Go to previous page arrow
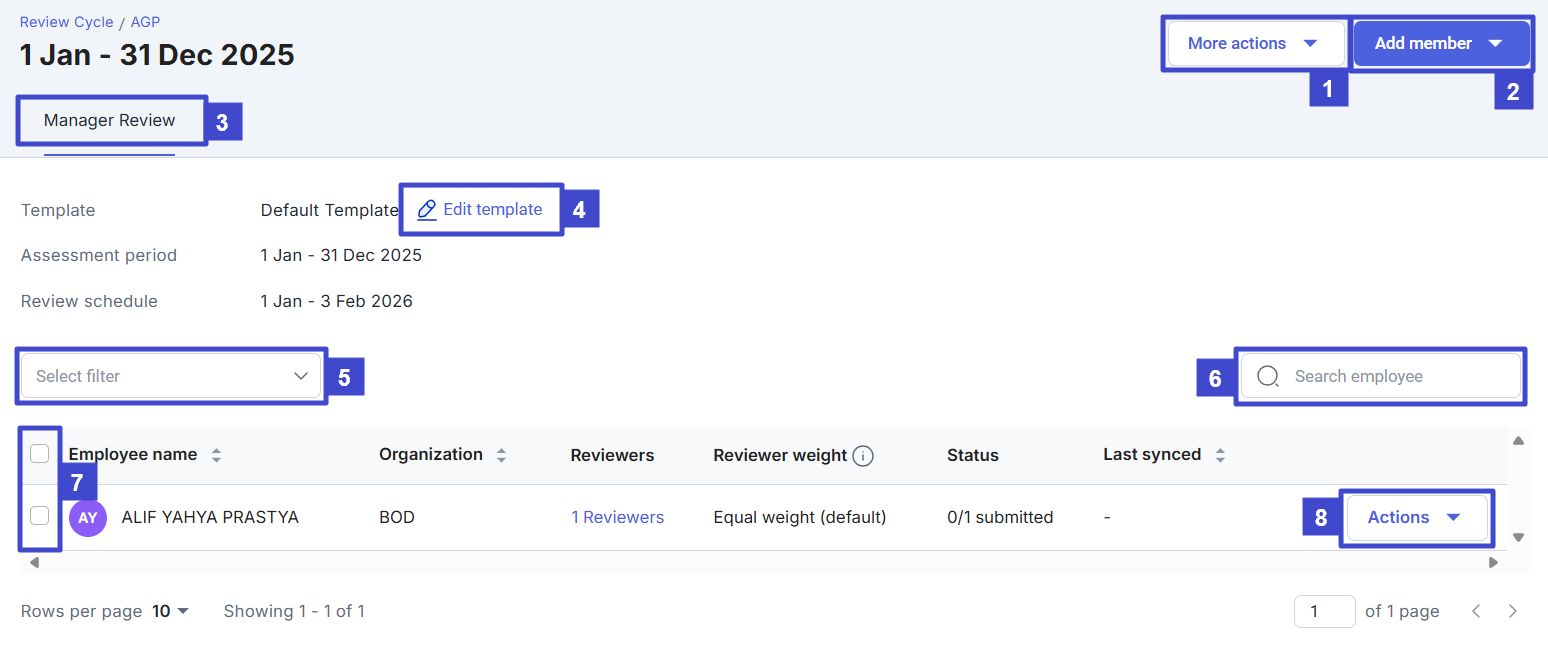Image resolution: width=1548 pixels, height=658 pixels. [1476, 611]
